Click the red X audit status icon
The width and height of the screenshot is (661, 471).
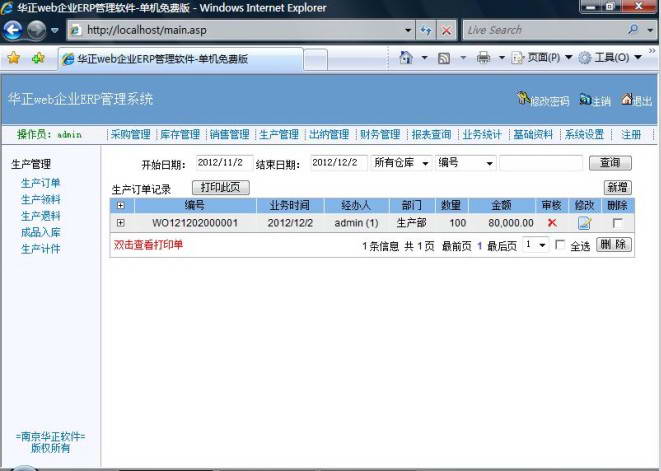point(552,223)
